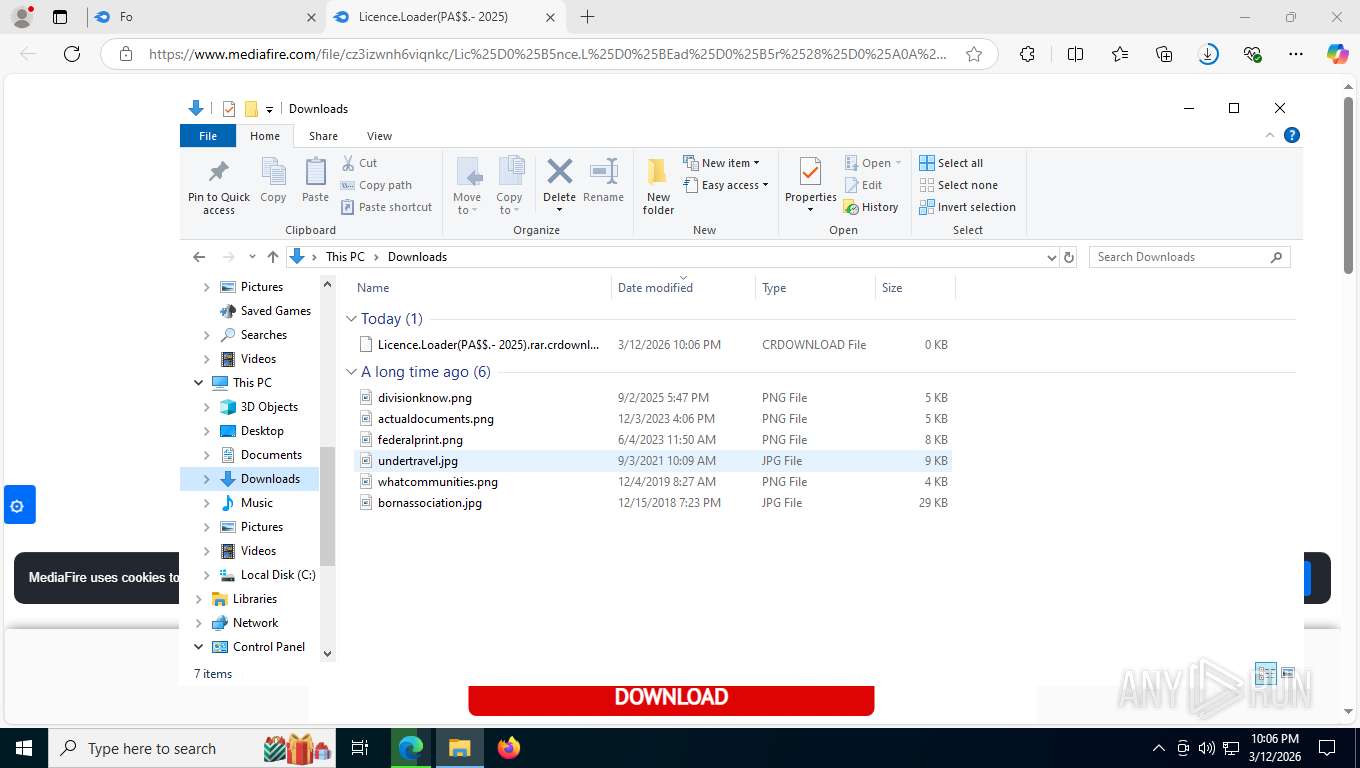Viewport: 1360px width, 768px height.
Task: Expand Local Disk (C:) node
Action: point(207,575)
